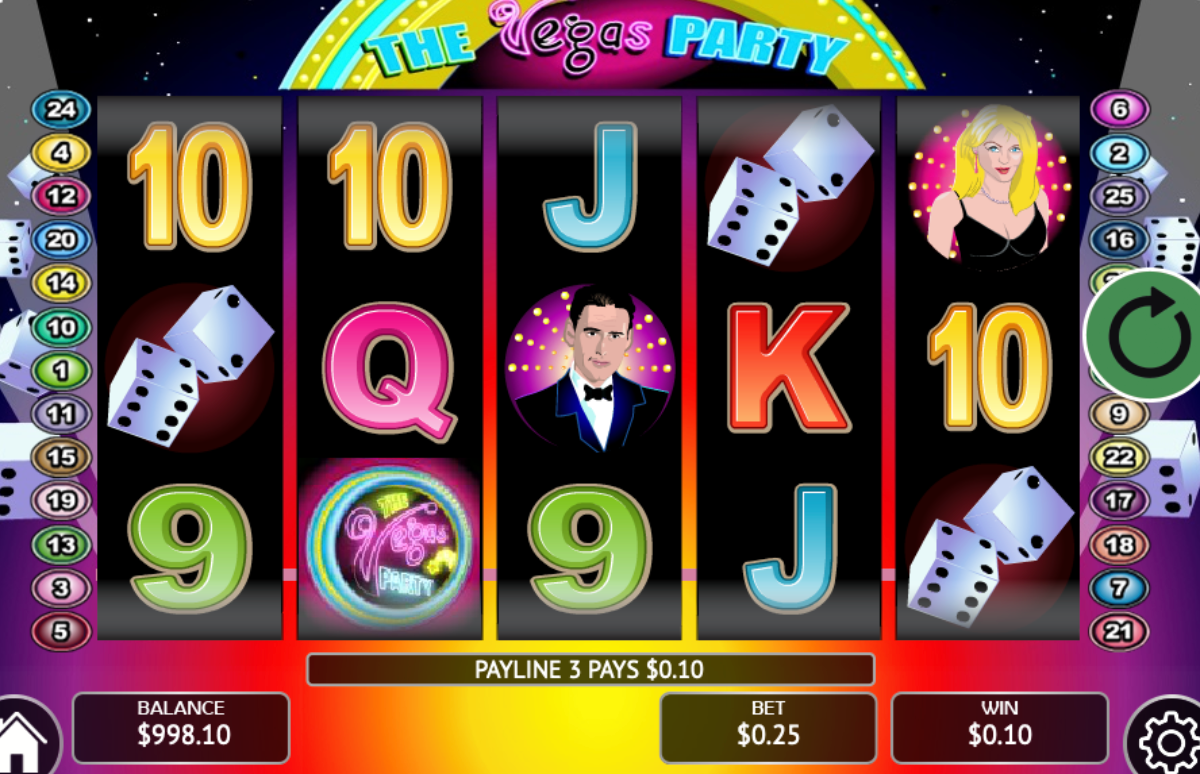Viewport: 1200px width, 774px height.
Task: Select payline 25 indicator
Action: [1119, 196]
